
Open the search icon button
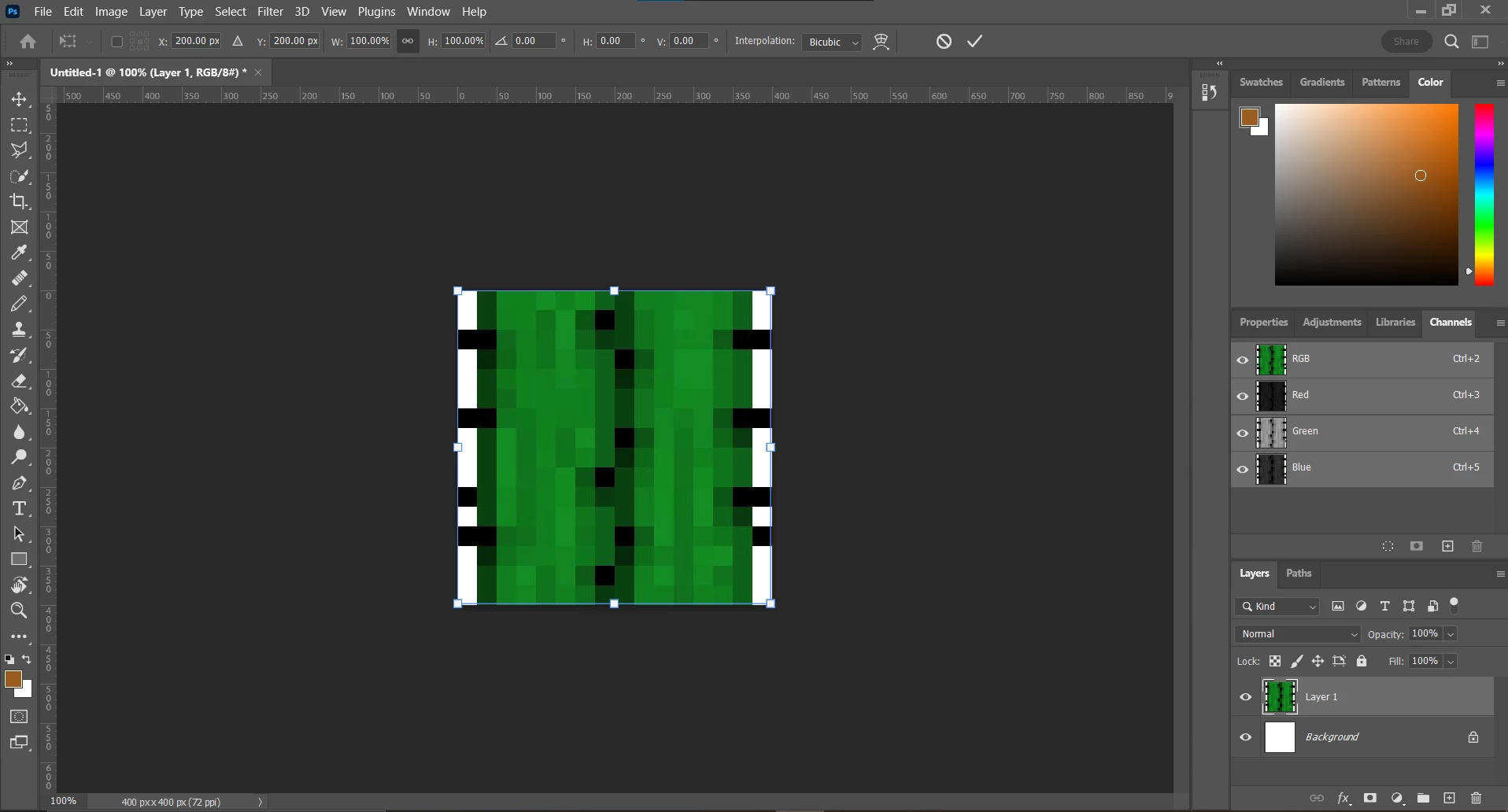point(1452,42)
